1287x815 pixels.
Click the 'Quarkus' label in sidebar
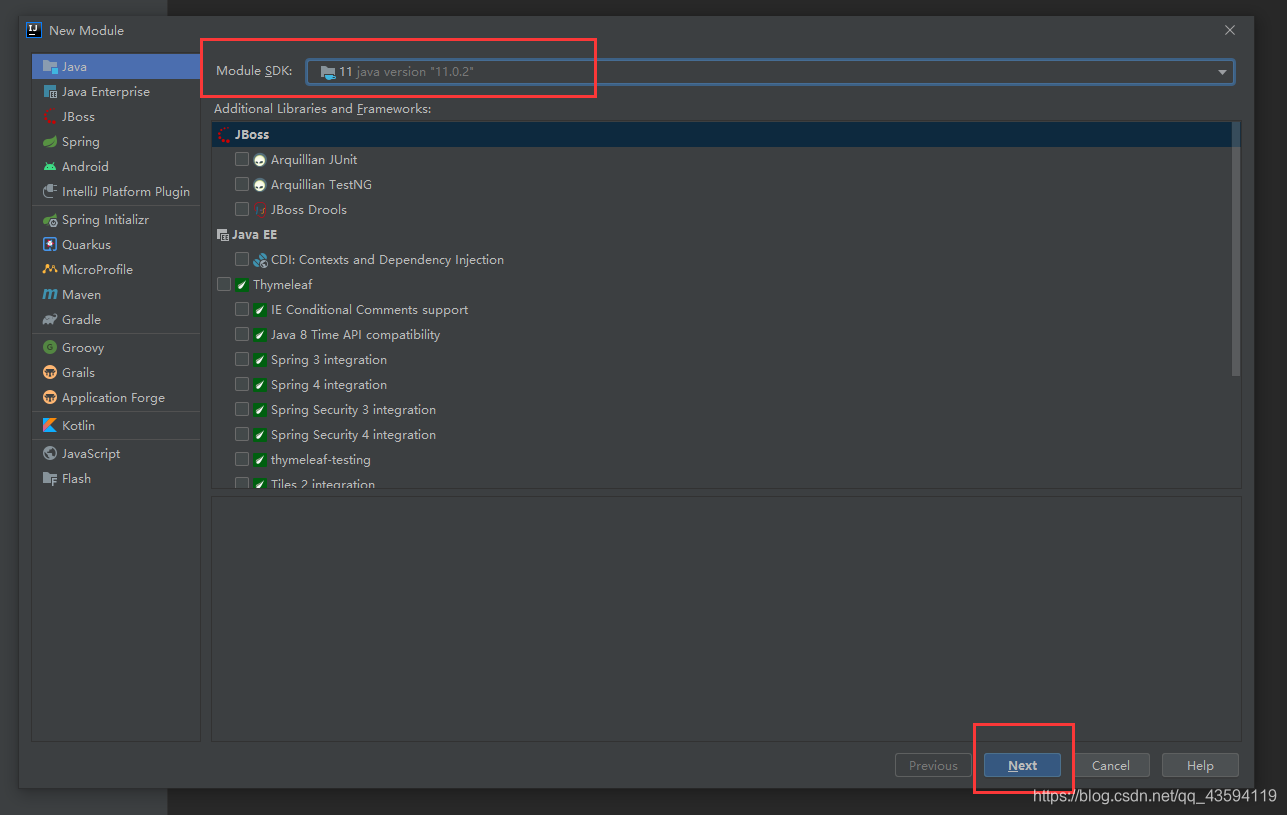click(x=86, y=245)
